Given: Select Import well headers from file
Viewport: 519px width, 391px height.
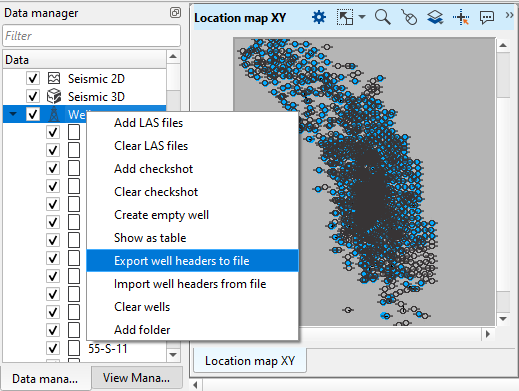Looking at the screenshot, I should click(x=192, y=284).
